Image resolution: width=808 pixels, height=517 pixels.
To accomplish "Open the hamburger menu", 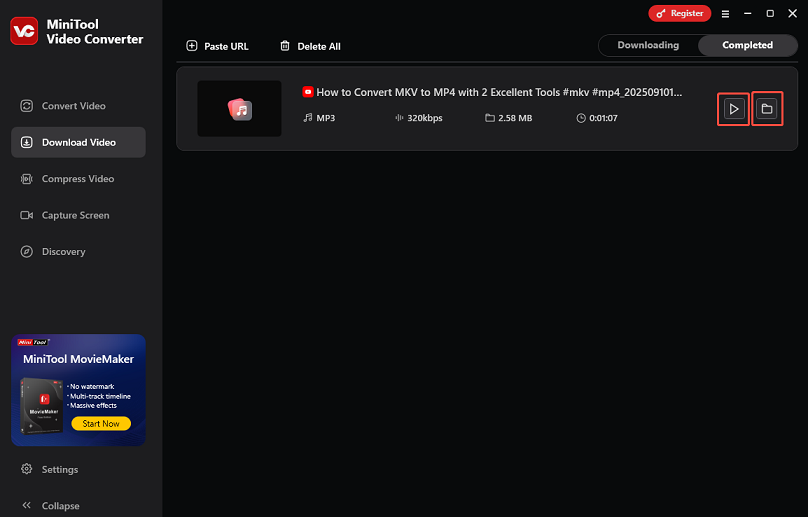I will pos(725,14).
